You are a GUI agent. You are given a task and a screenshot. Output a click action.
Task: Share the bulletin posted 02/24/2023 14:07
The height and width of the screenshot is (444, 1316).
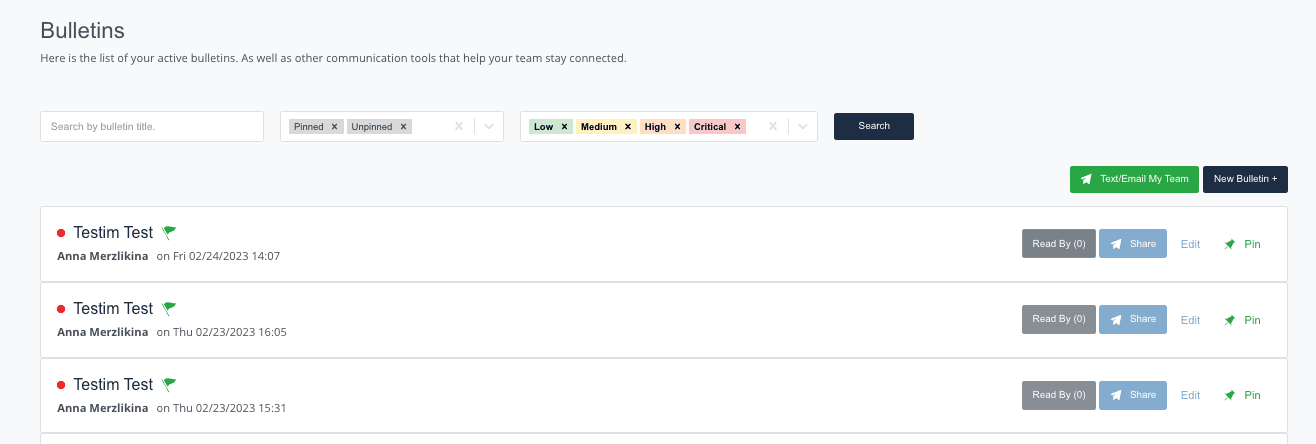point(1133,244)
